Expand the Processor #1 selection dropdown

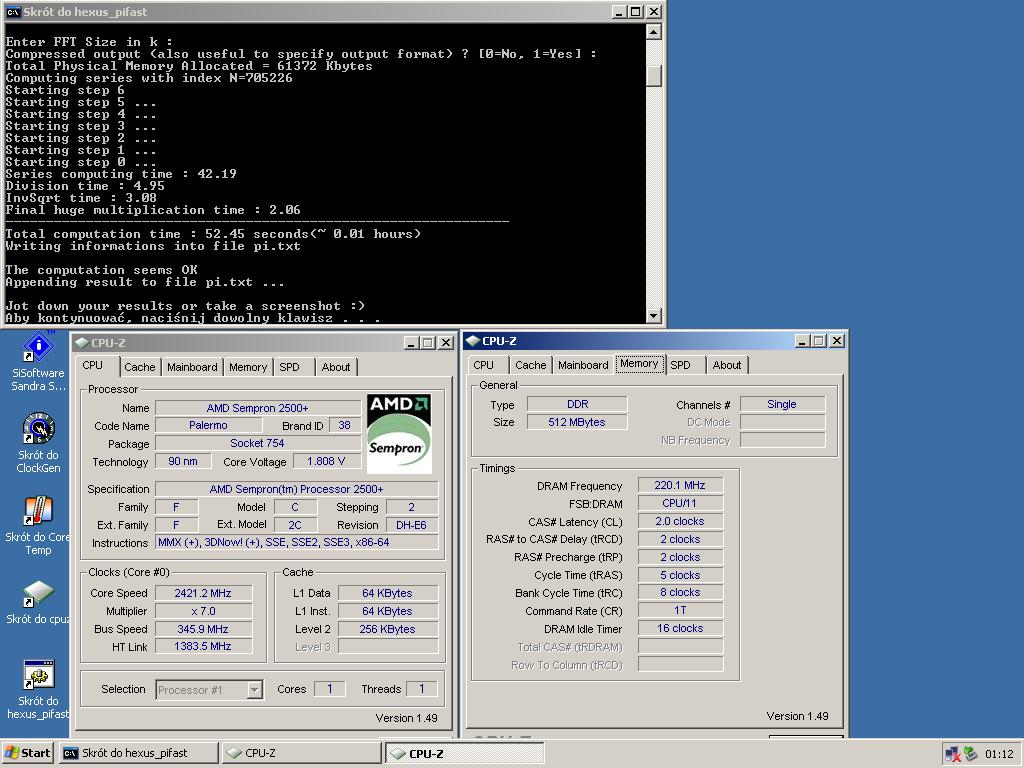(254, 690)
